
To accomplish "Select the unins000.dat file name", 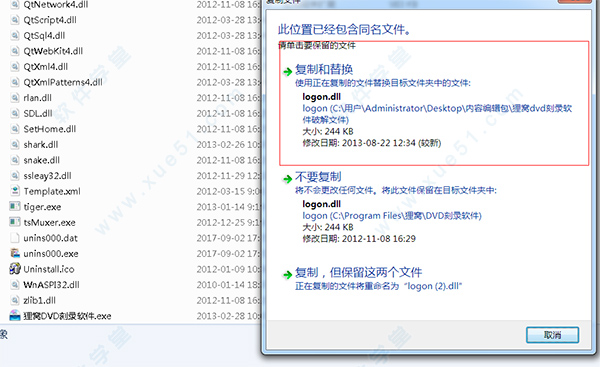I will (x=50, y=238).
